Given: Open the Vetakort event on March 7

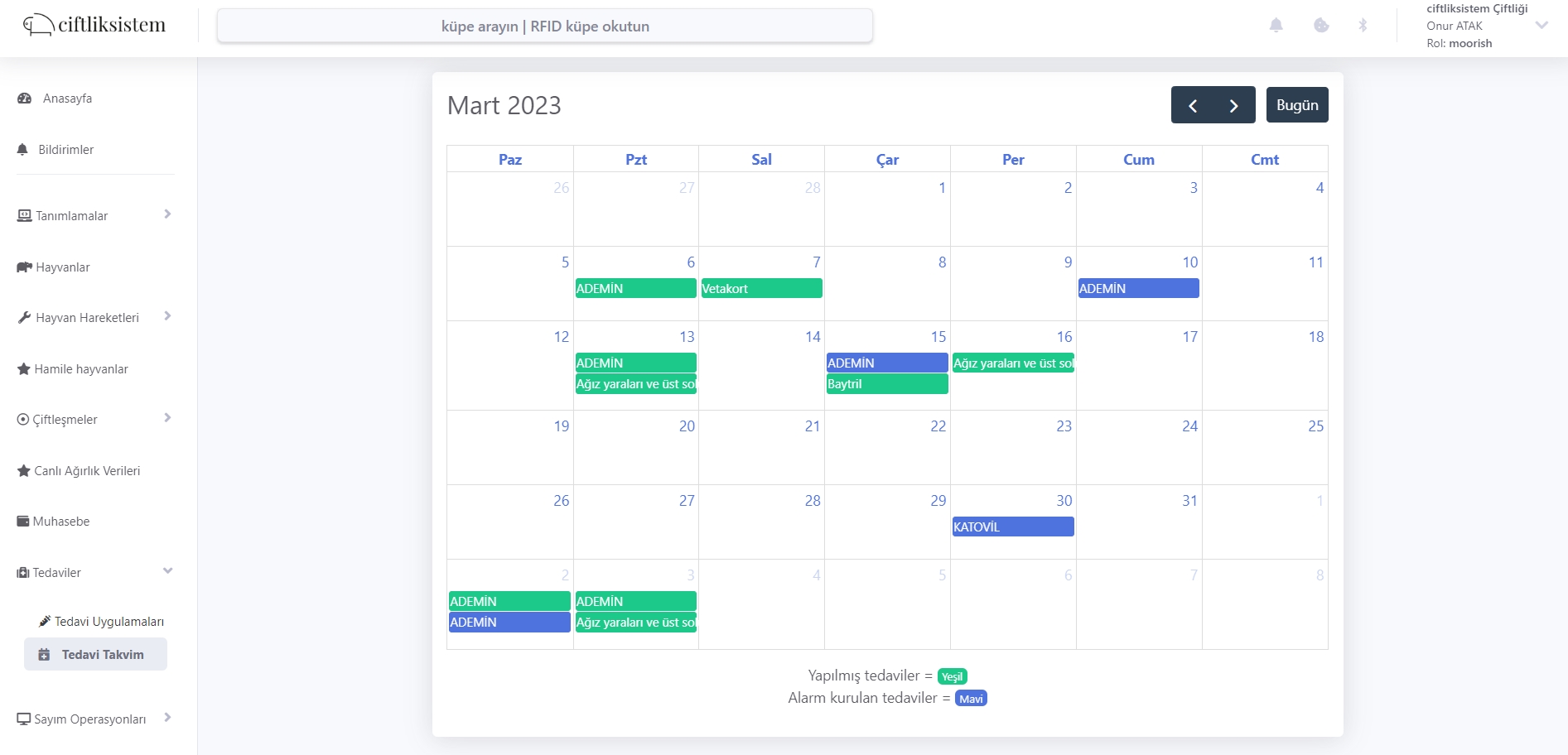Looking at the screenshot, I should tap(761, 289).
